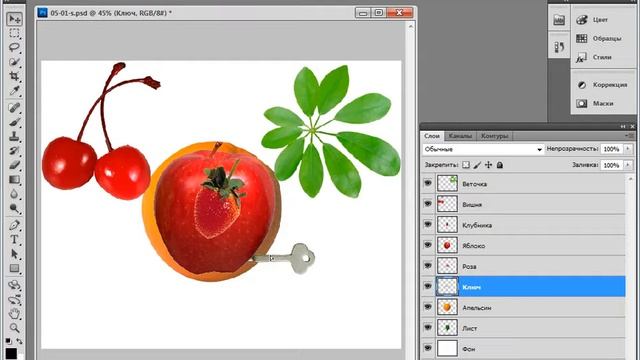Select the Move tool

pos(14,19)
